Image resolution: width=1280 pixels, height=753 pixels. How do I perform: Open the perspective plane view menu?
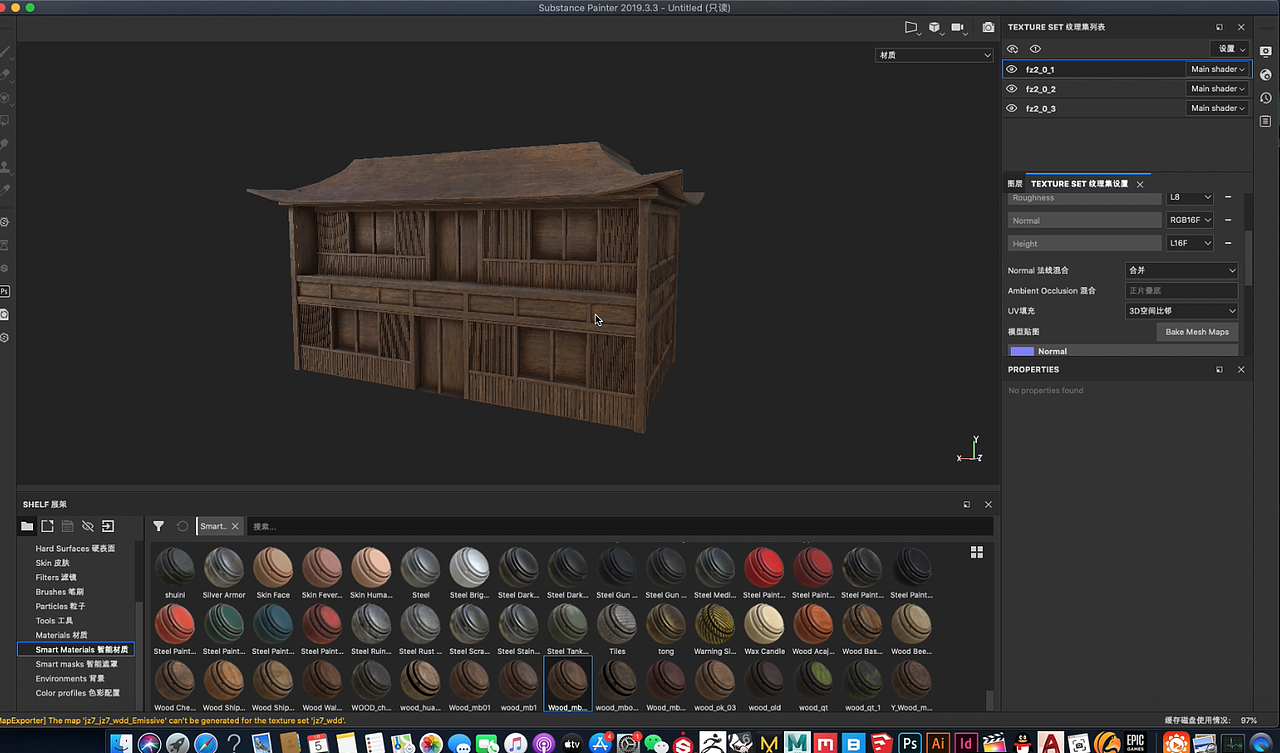coord(912,28)
